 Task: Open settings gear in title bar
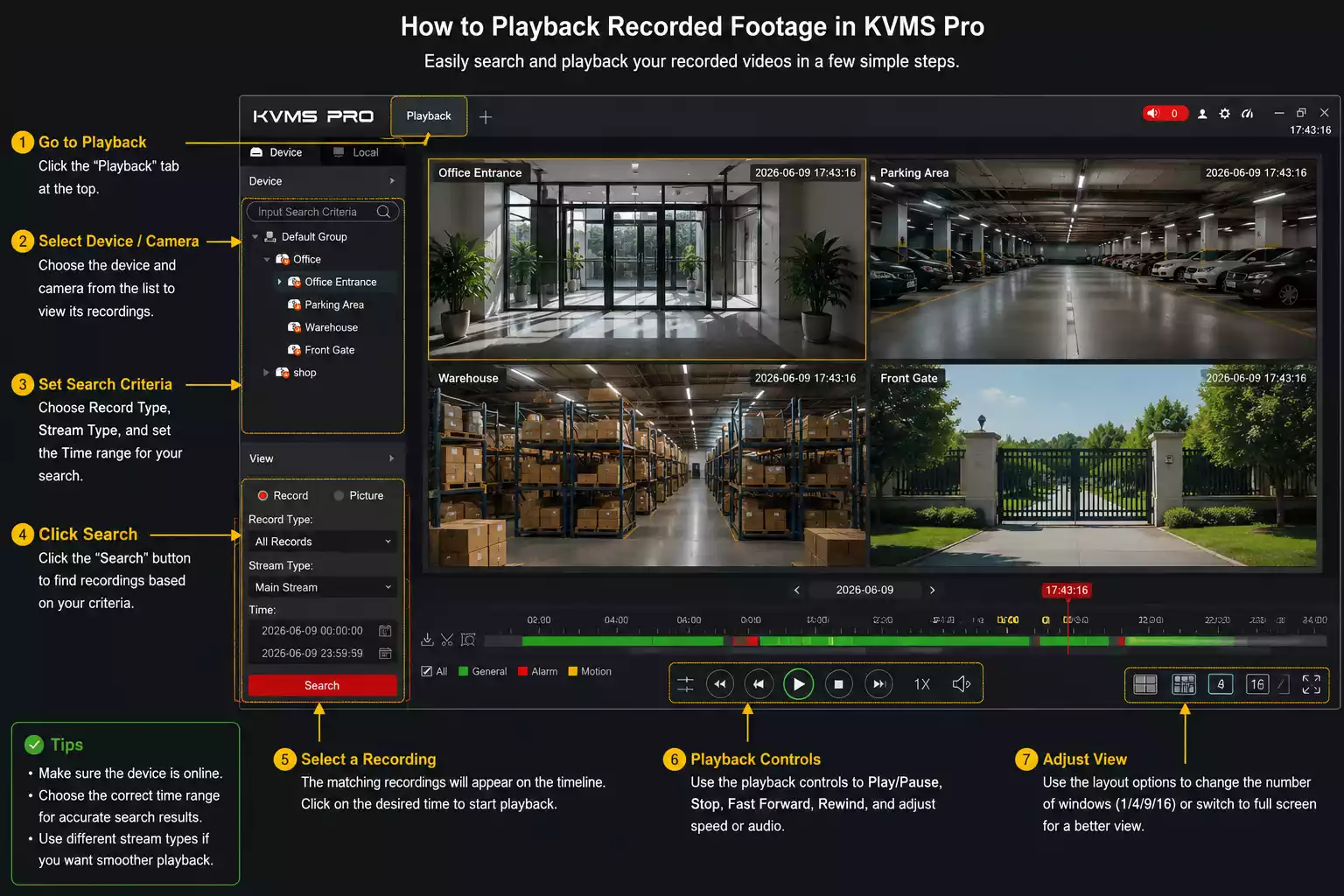(1224, 114)
